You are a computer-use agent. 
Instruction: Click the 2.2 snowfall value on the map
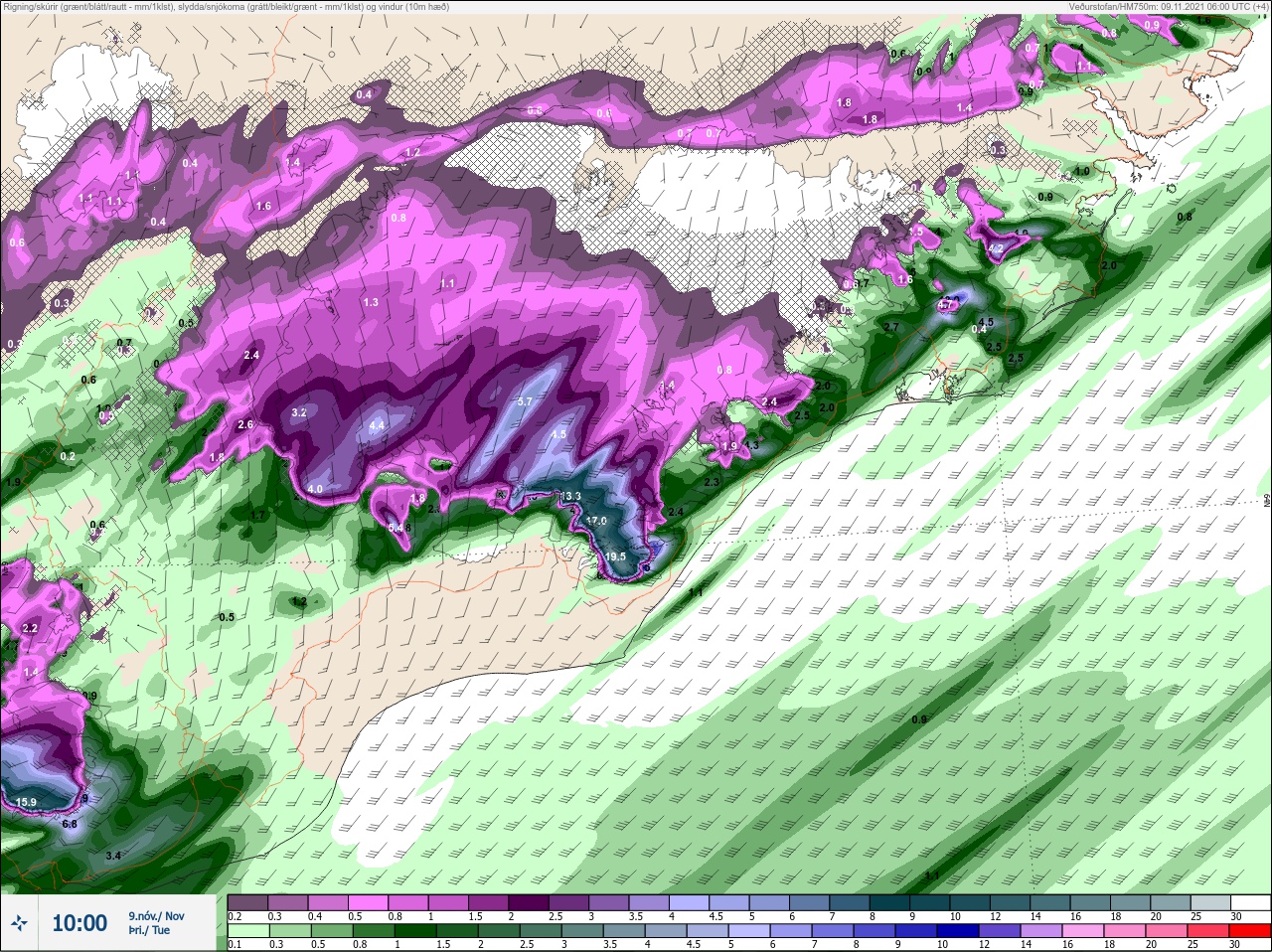29,628
